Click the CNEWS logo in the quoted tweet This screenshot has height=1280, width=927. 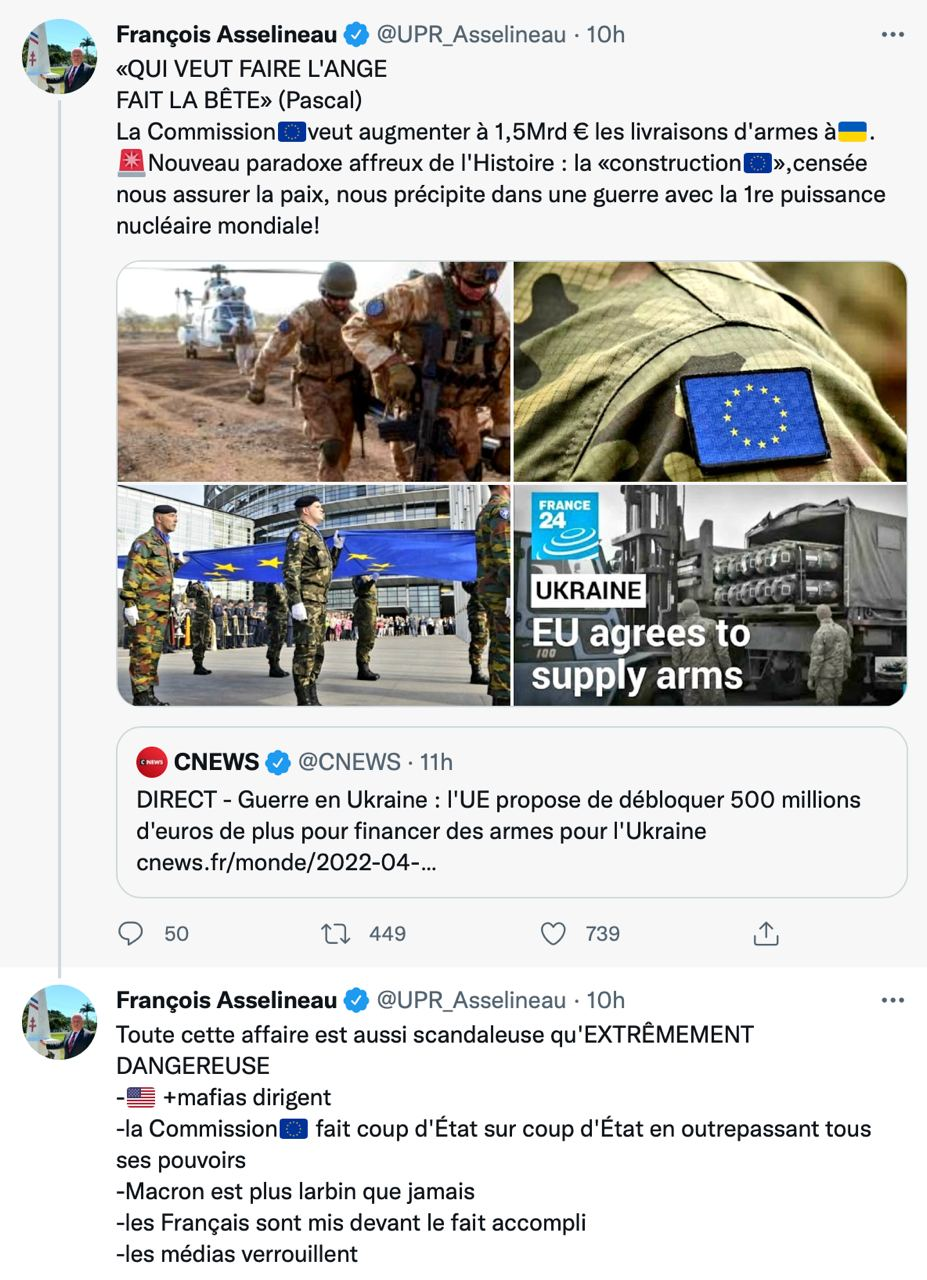152,762
